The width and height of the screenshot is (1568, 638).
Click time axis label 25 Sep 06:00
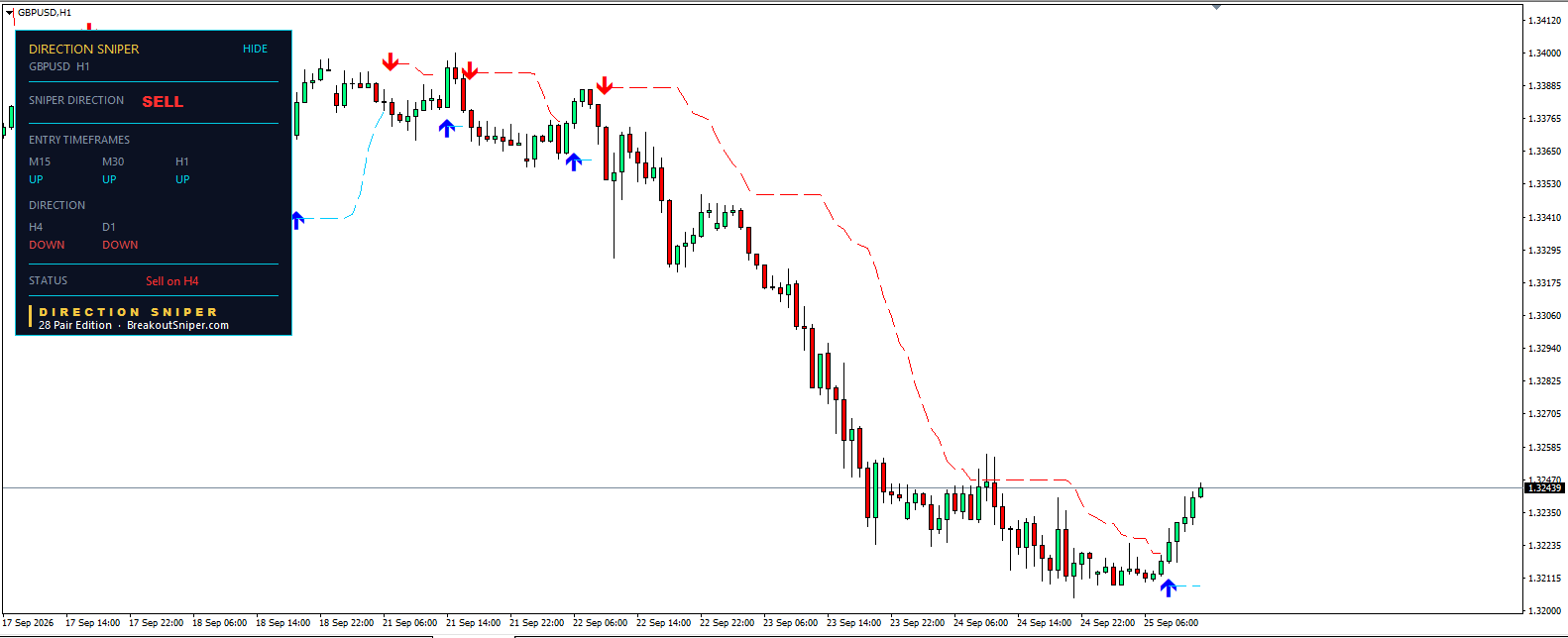[x=1171, y=623]
